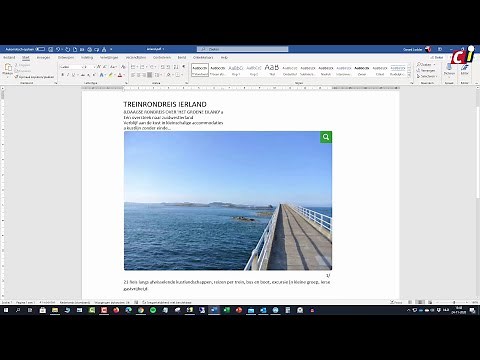480x360 pixels.
Task: Open the Controleren ribbon tab
Action: pyautogui.click(x=162, y=57)
